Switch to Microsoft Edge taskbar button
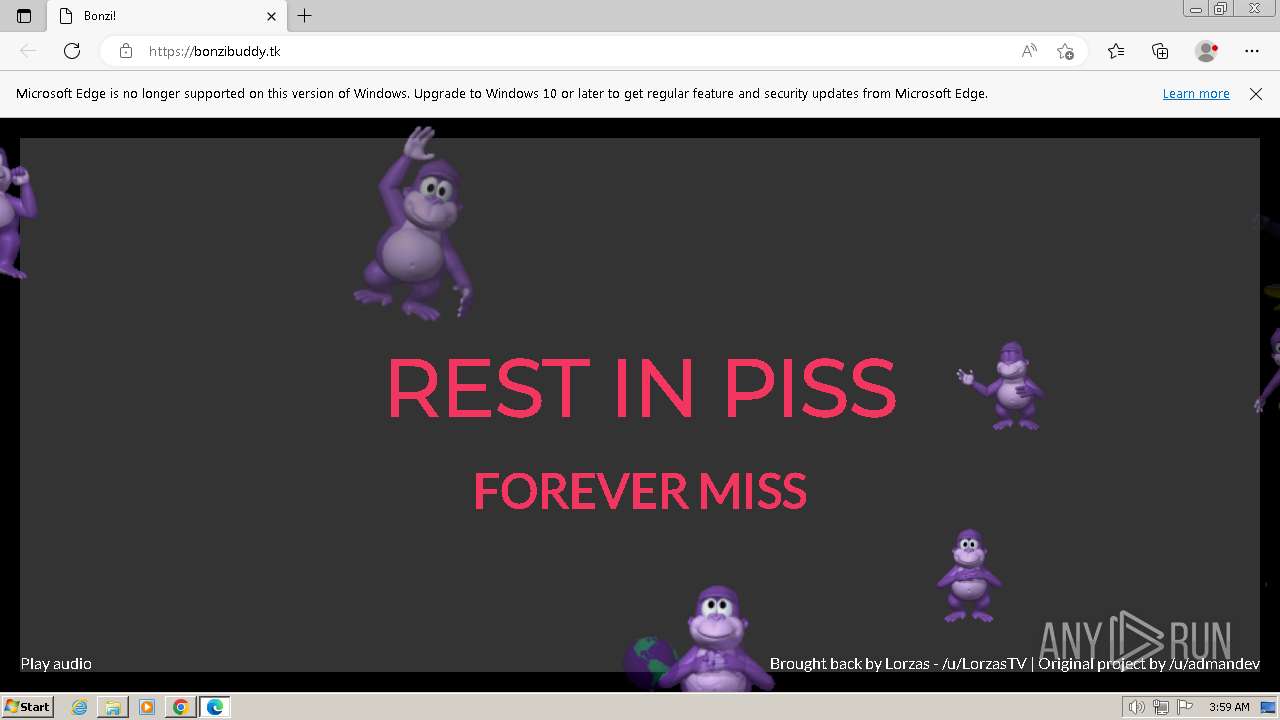Screen dimensions: 1280x720 click(x=214, y=707)
